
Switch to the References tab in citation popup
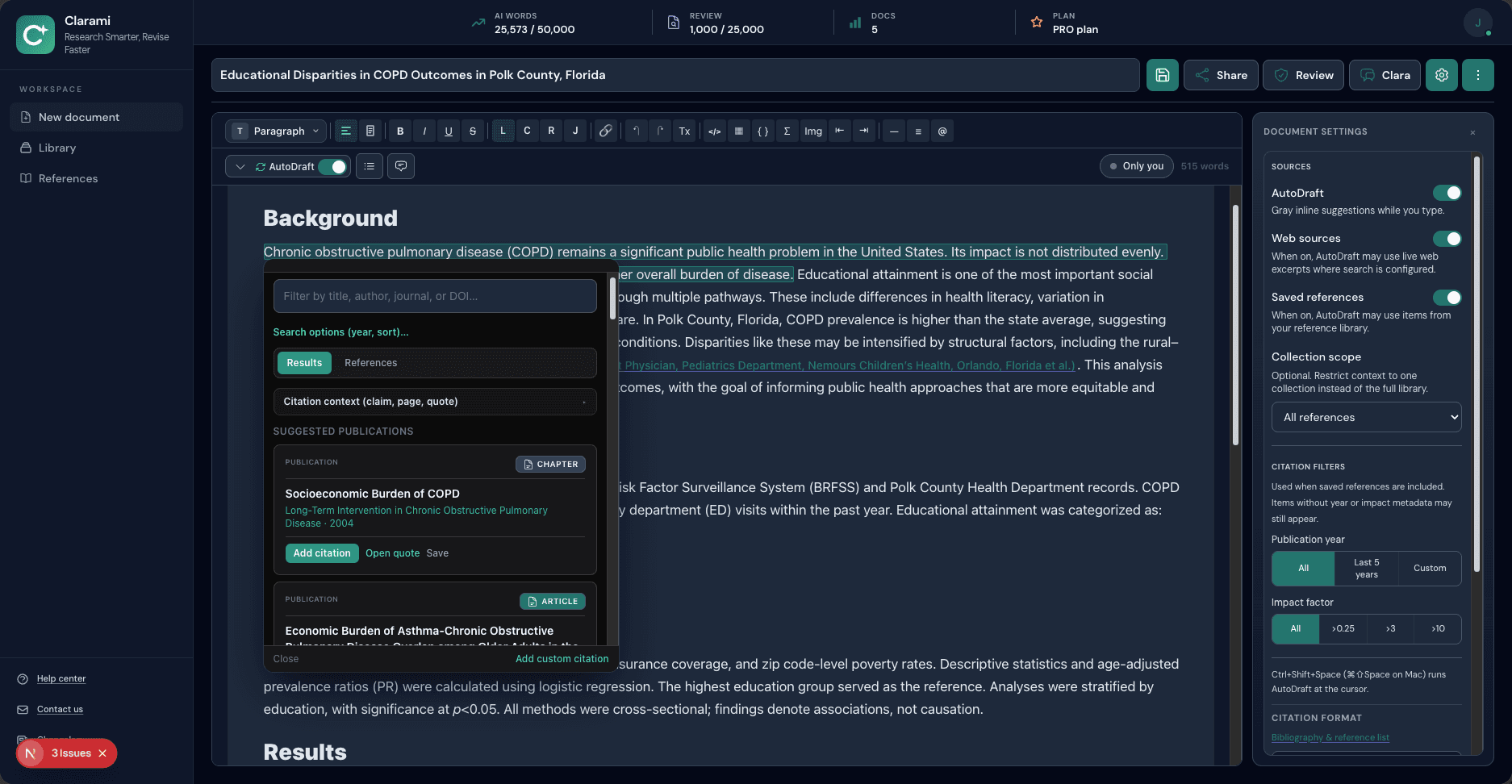coord(371,363)
